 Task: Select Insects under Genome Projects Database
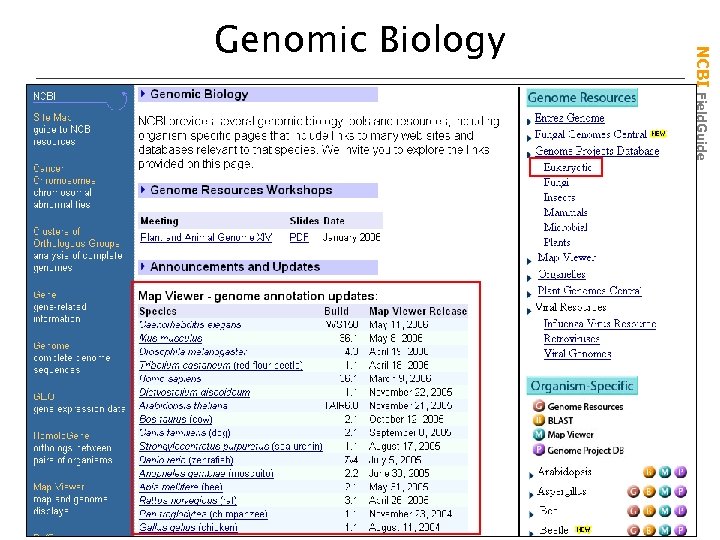[x=559, y=197]
